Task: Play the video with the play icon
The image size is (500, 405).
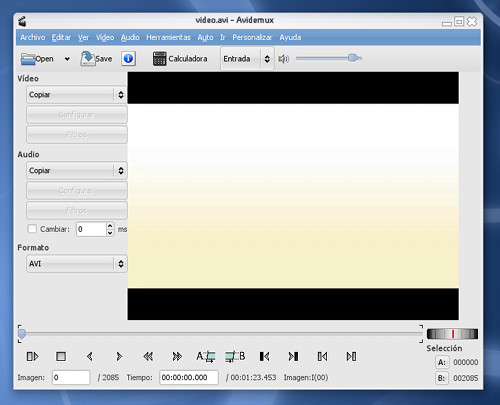Action: click(32, 357)
